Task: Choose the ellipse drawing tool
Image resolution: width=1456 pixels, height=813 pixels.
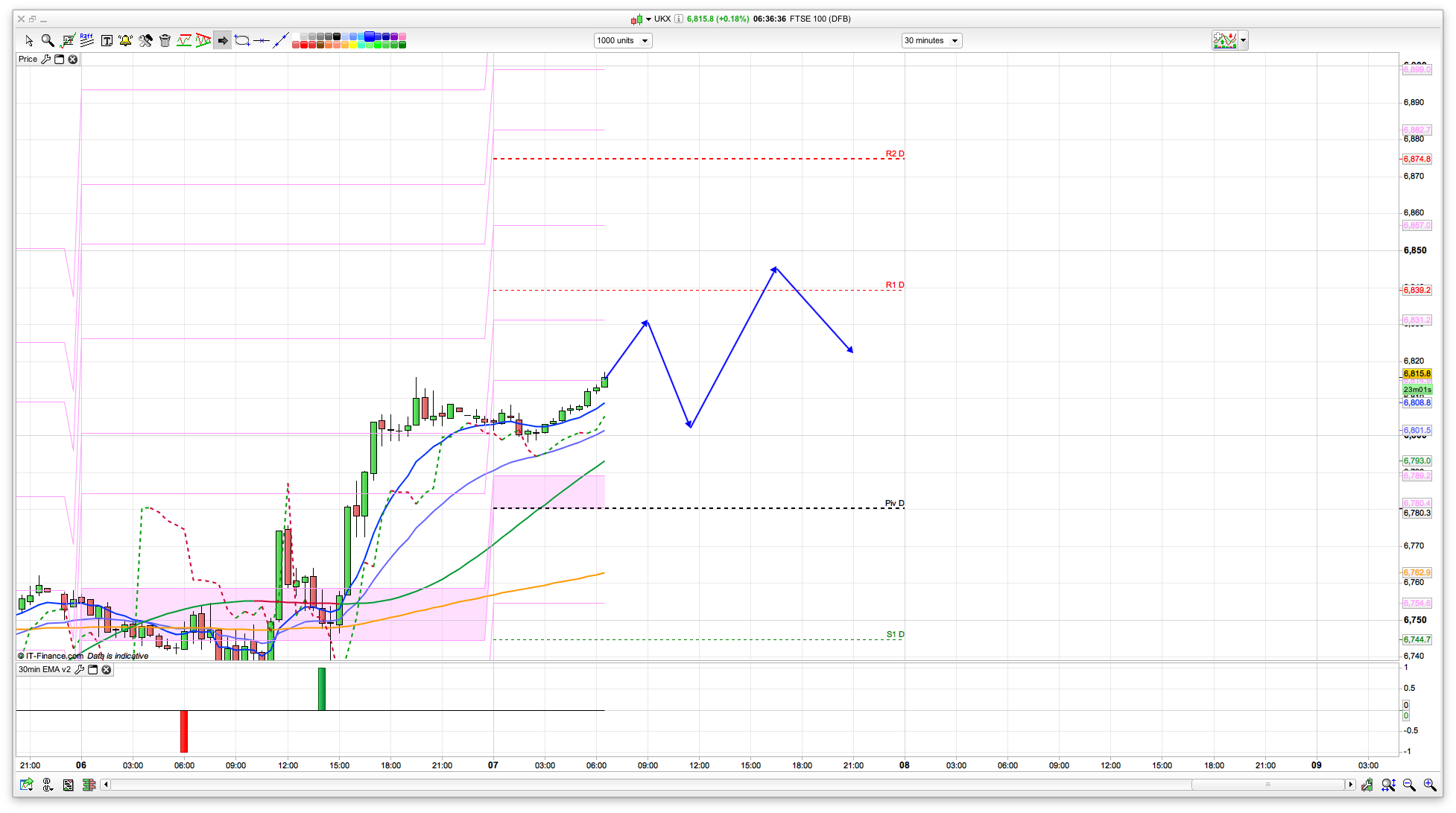Action: pos(242,40)
